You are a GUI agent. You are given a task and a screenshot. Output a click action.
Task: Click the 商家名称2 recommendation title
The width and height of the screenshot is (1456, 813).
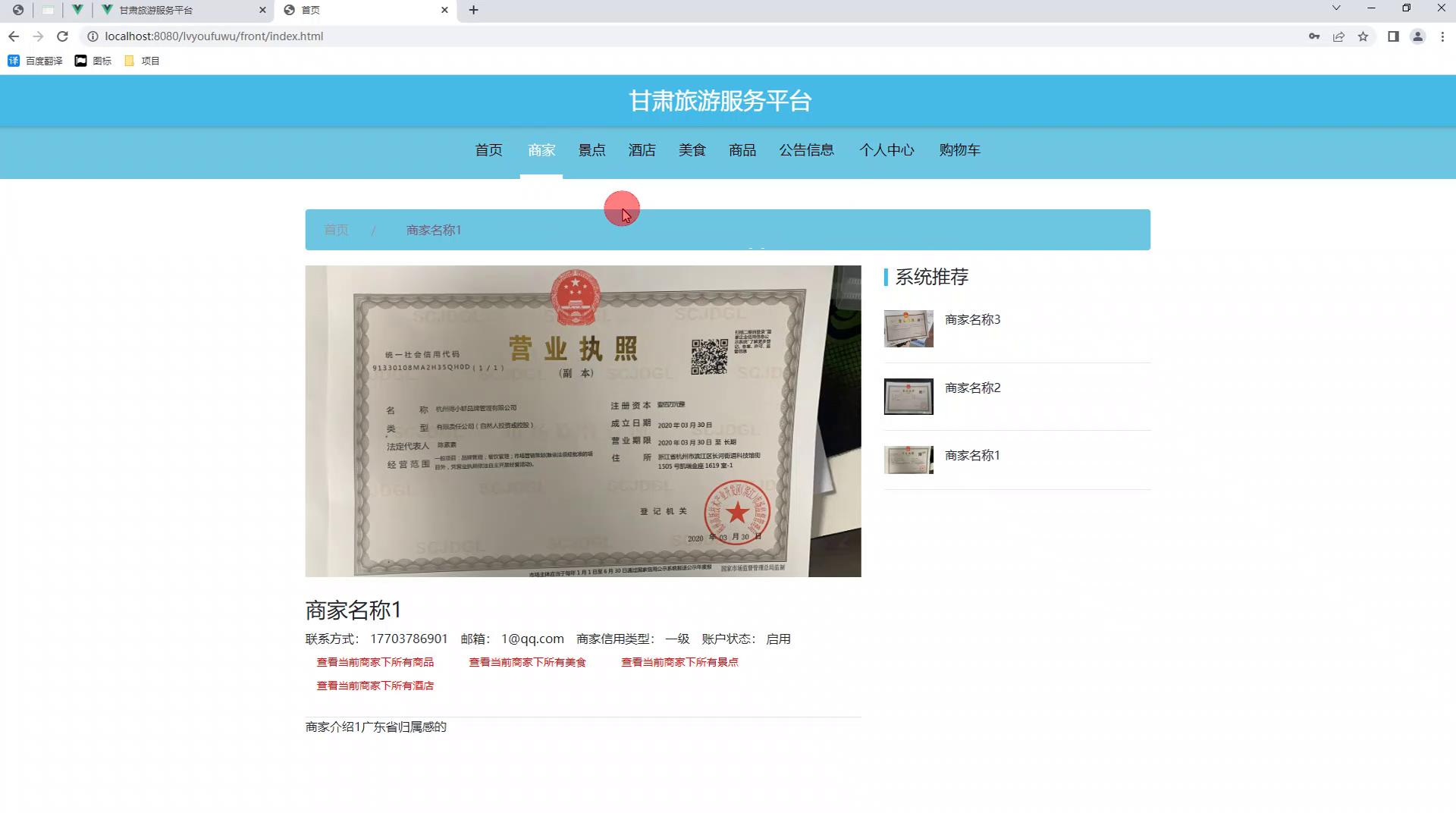[x=973, y=388]
